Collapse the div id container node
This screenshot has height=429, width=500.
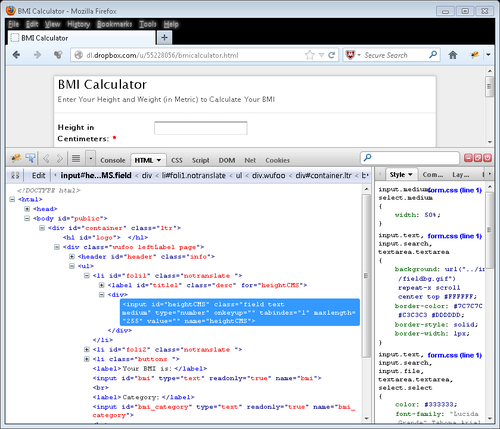click(42, 228)
